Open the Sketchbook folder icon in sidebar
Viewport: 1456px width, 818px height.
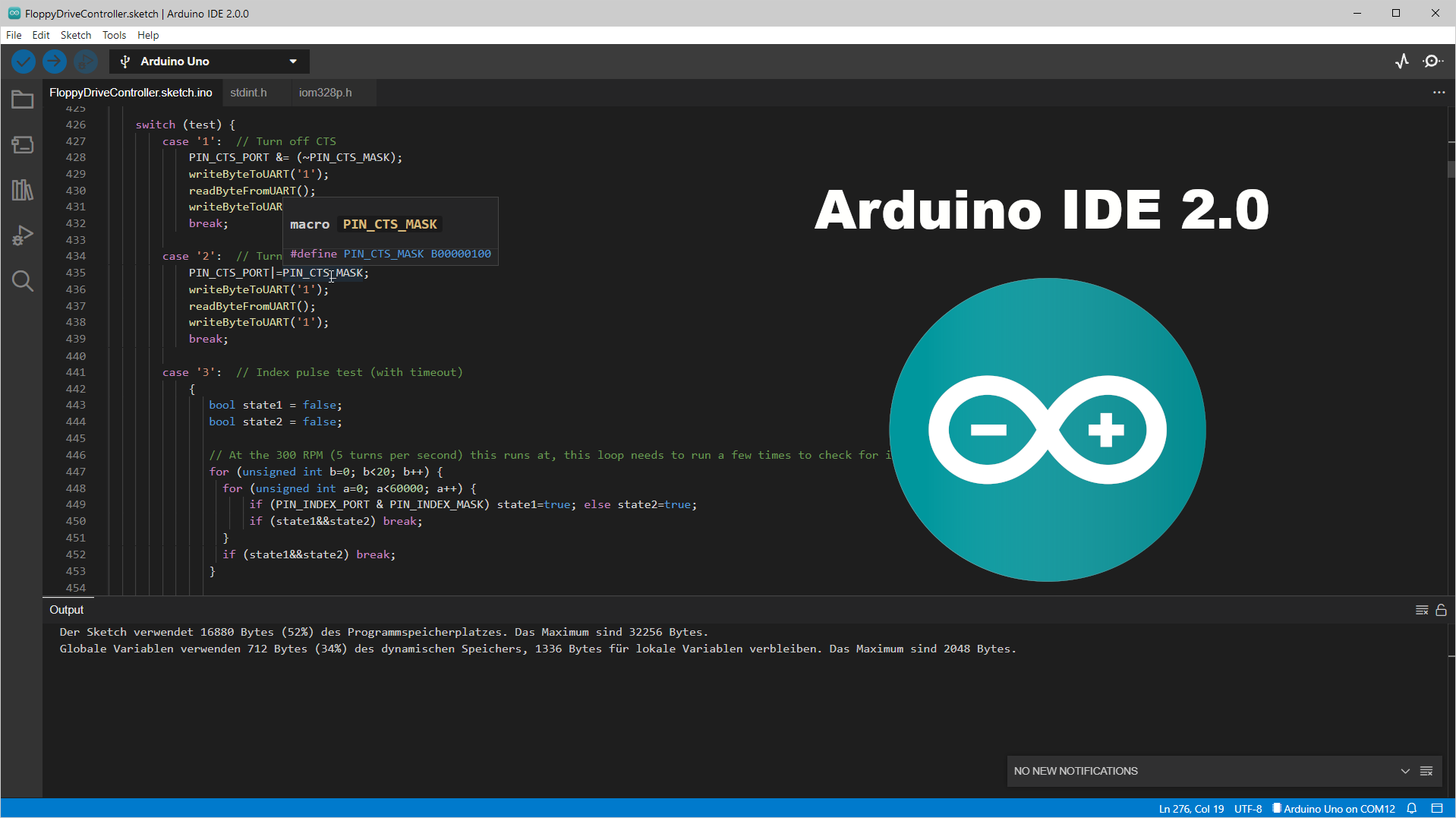click(x=22, y=99)
